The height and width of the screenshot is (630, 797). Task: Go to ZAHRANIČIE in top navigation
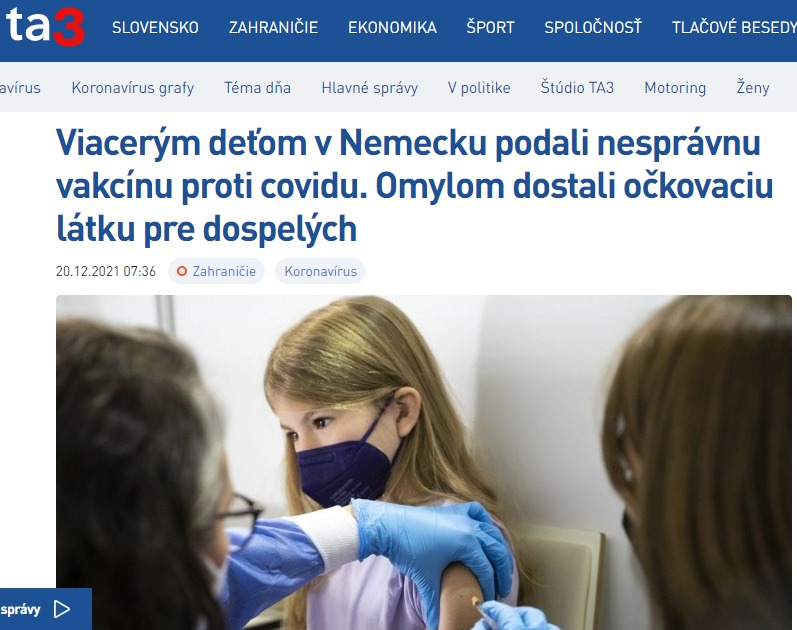click(273, 27)
